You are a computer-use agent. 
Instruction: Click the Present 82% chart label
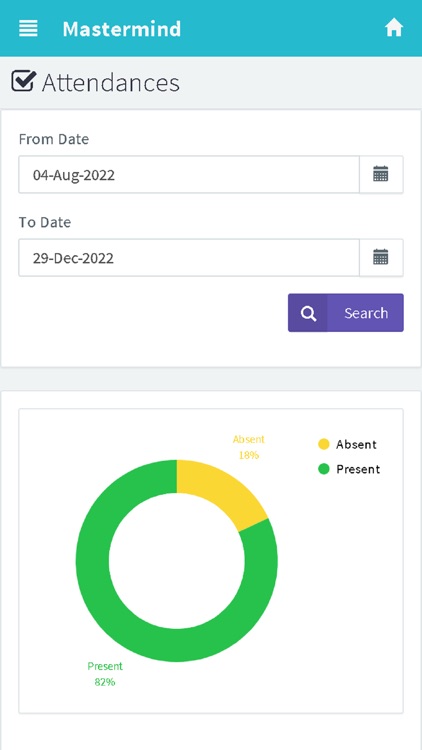tap(105, 674)
